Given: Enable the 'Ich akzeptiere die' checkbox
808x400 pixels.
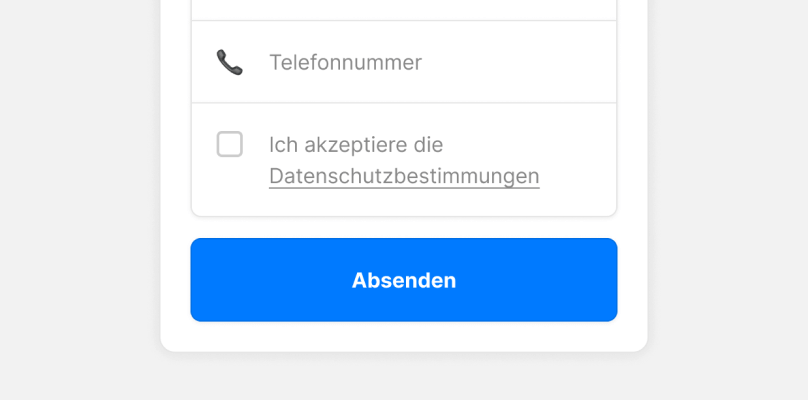Looking at the screenshot, I should [229, 144].
